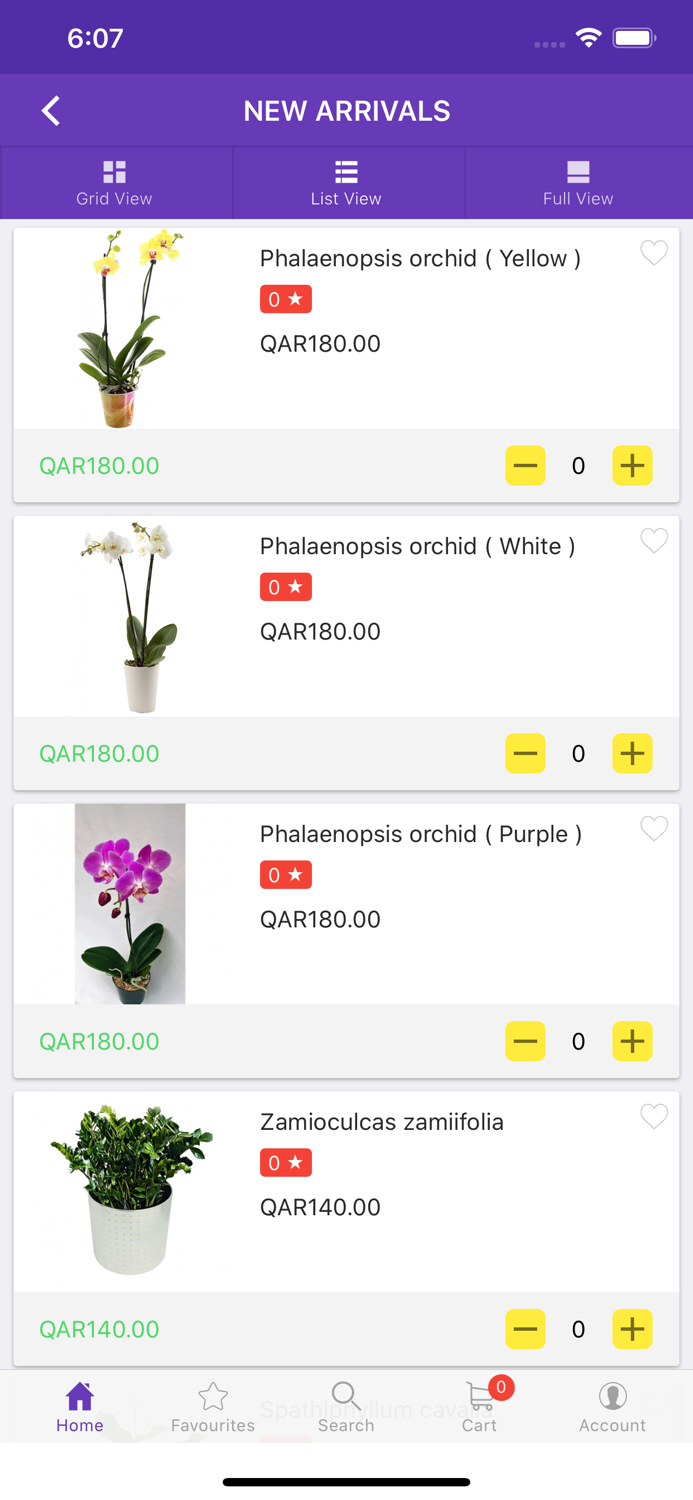Increase quantity of yellow Phalaenopsis orchid
The height and width of the screenshot is (1500, 693).
click(x=632, y=465)
